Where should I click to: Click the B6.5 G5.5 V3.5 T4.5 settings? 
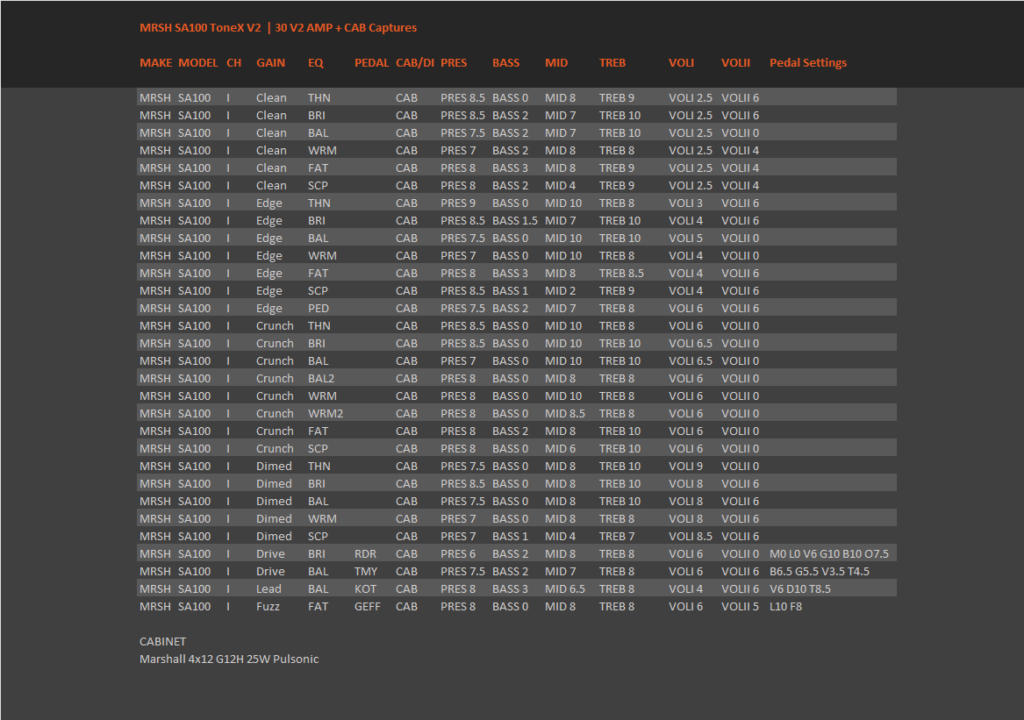820,572
